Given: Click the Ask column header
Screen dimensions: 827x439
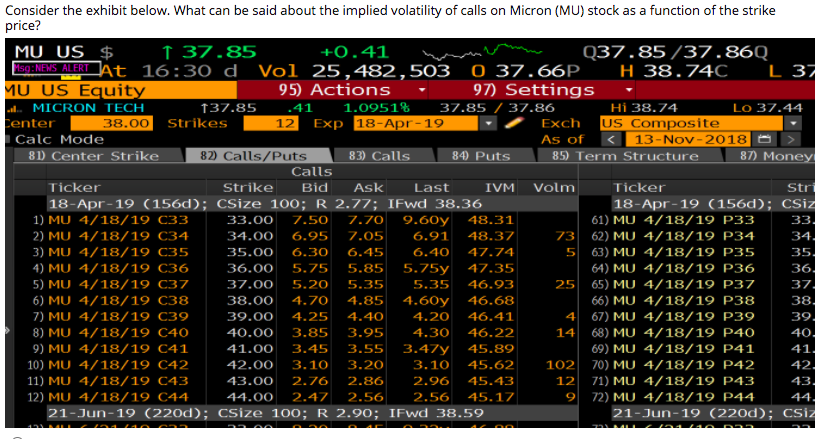Looking at the screenshot, I should click(368, 188).
